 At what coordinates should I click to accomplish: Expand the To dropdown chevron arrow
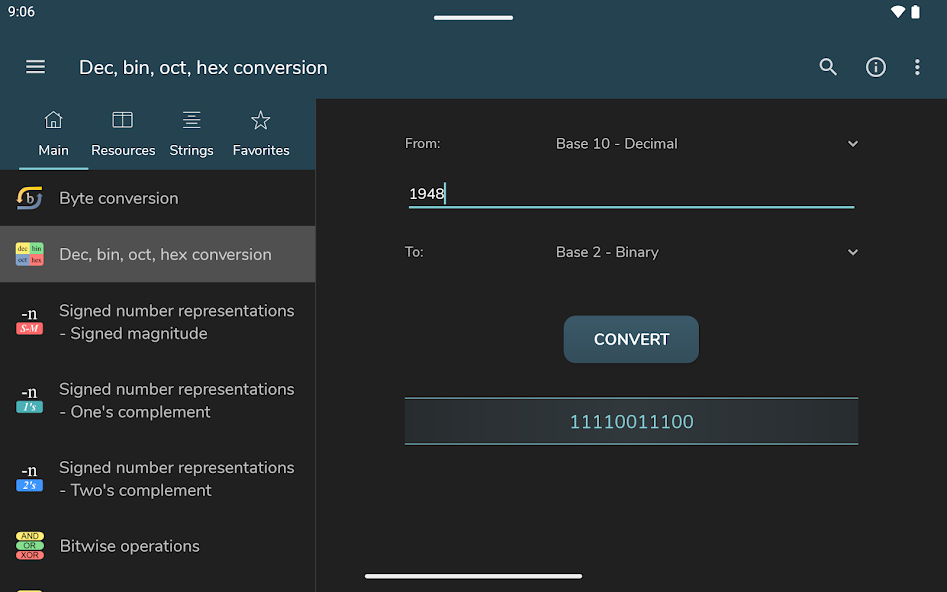[853, 252]
